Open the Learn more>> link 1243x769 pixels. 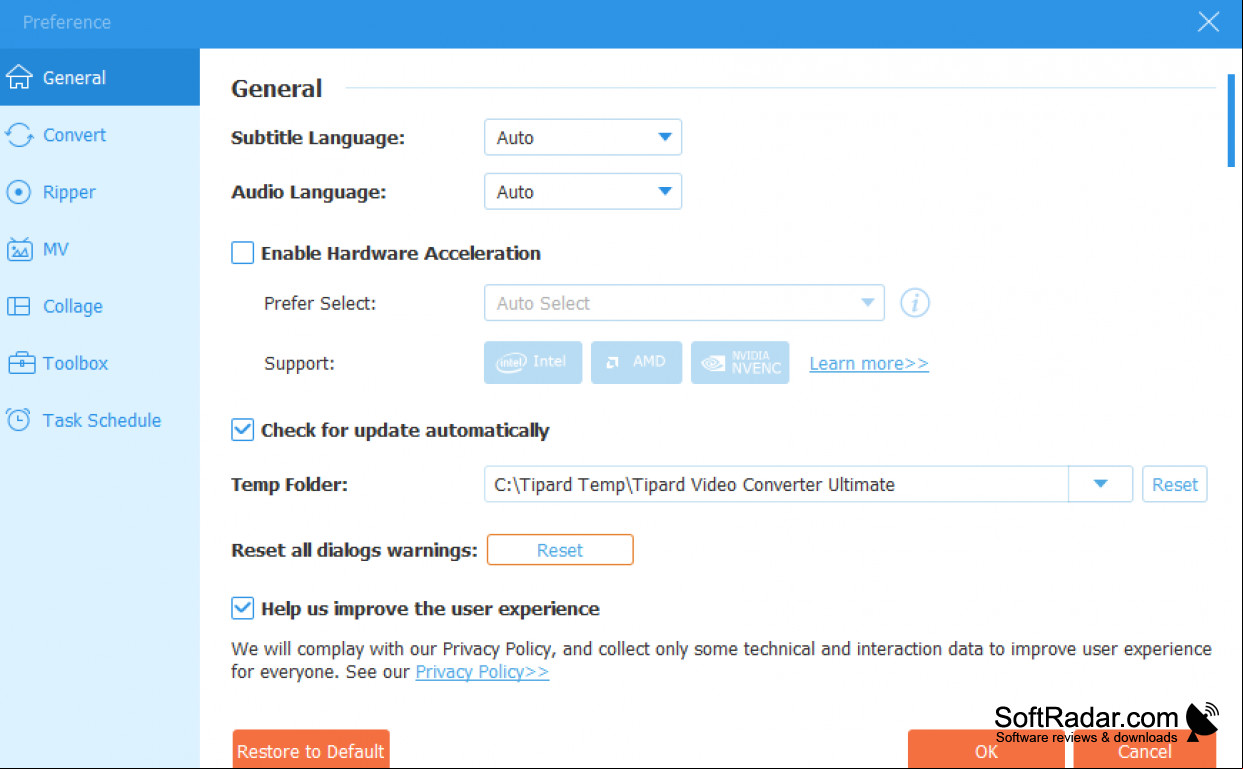pyautogui.click(x=869, y=363)
